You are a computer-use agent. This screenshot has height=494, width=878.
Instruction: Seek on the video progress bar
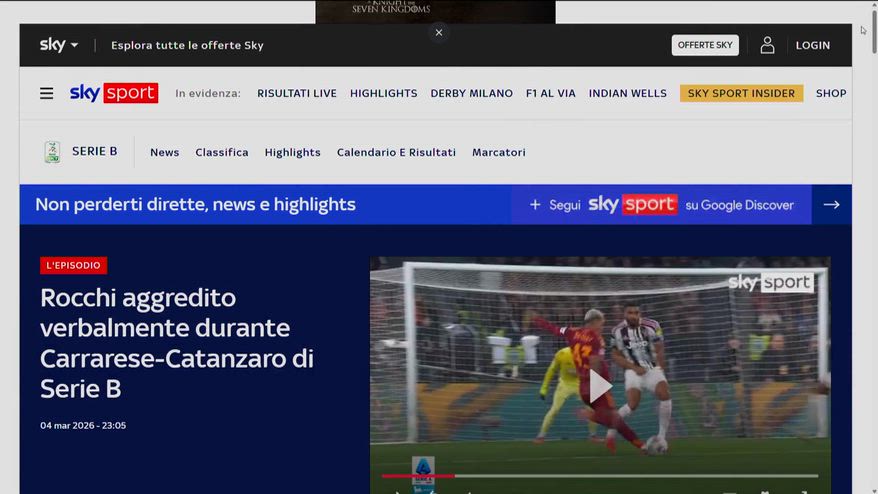(x=600, y=476)
